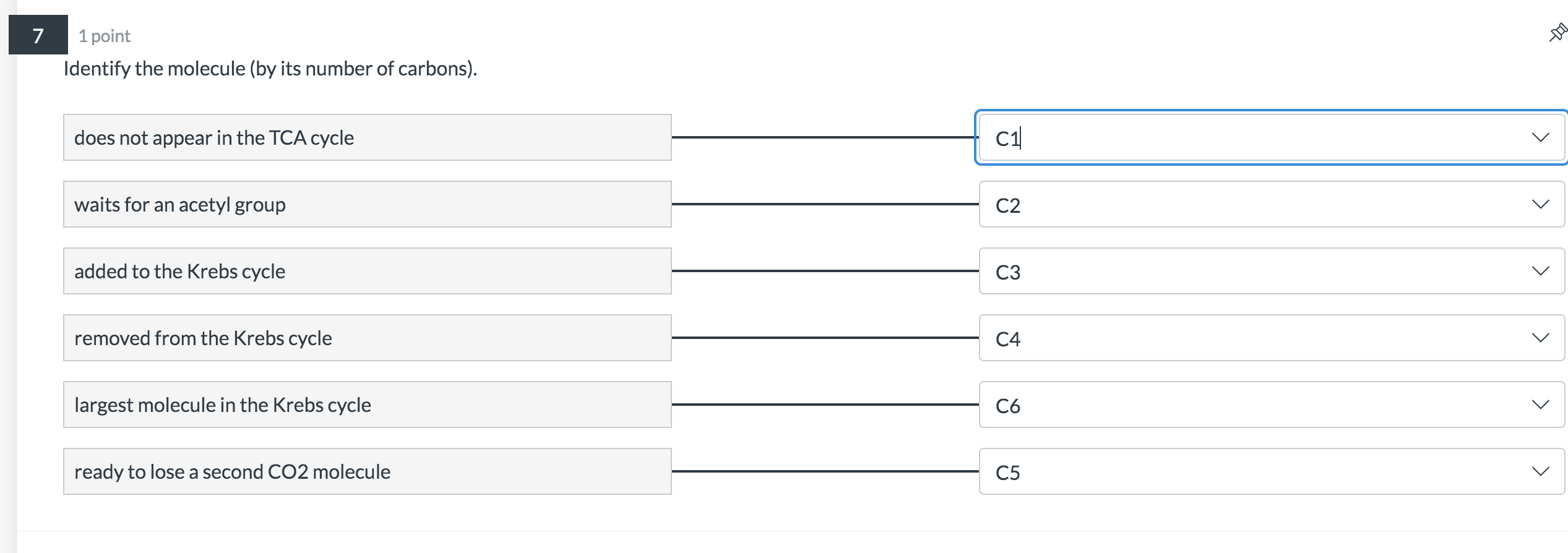Click the C6 selection field text
Image resolution: width=1568 pixels, height=553 pixels.
tap(1007, 406)
